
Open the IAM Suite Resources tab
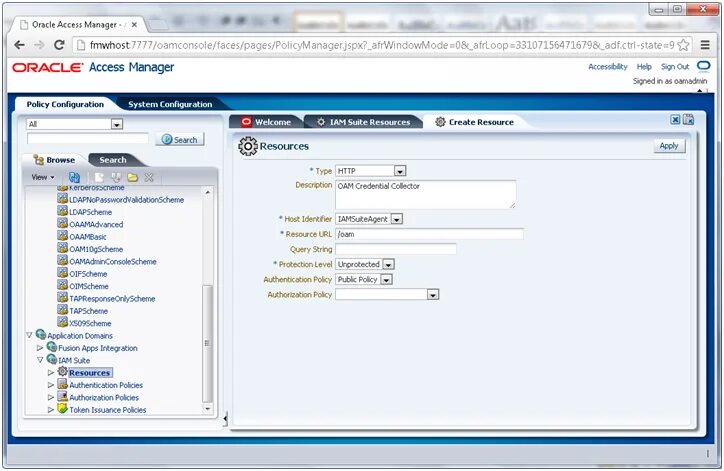[364, 122]
